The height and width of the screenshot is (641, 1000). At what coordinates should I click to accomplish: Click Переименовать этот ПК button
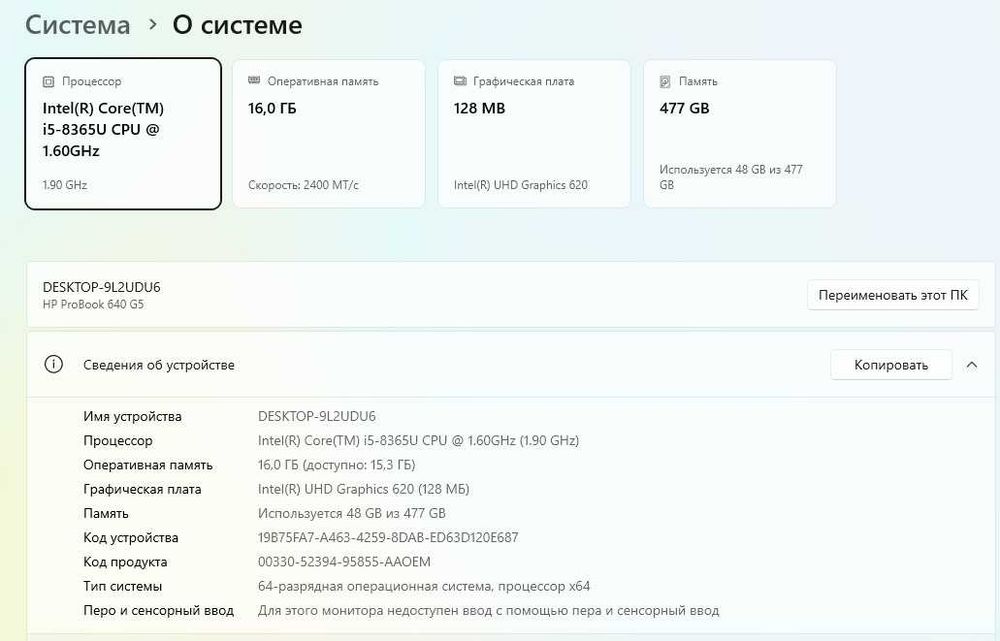click(893, 295)
